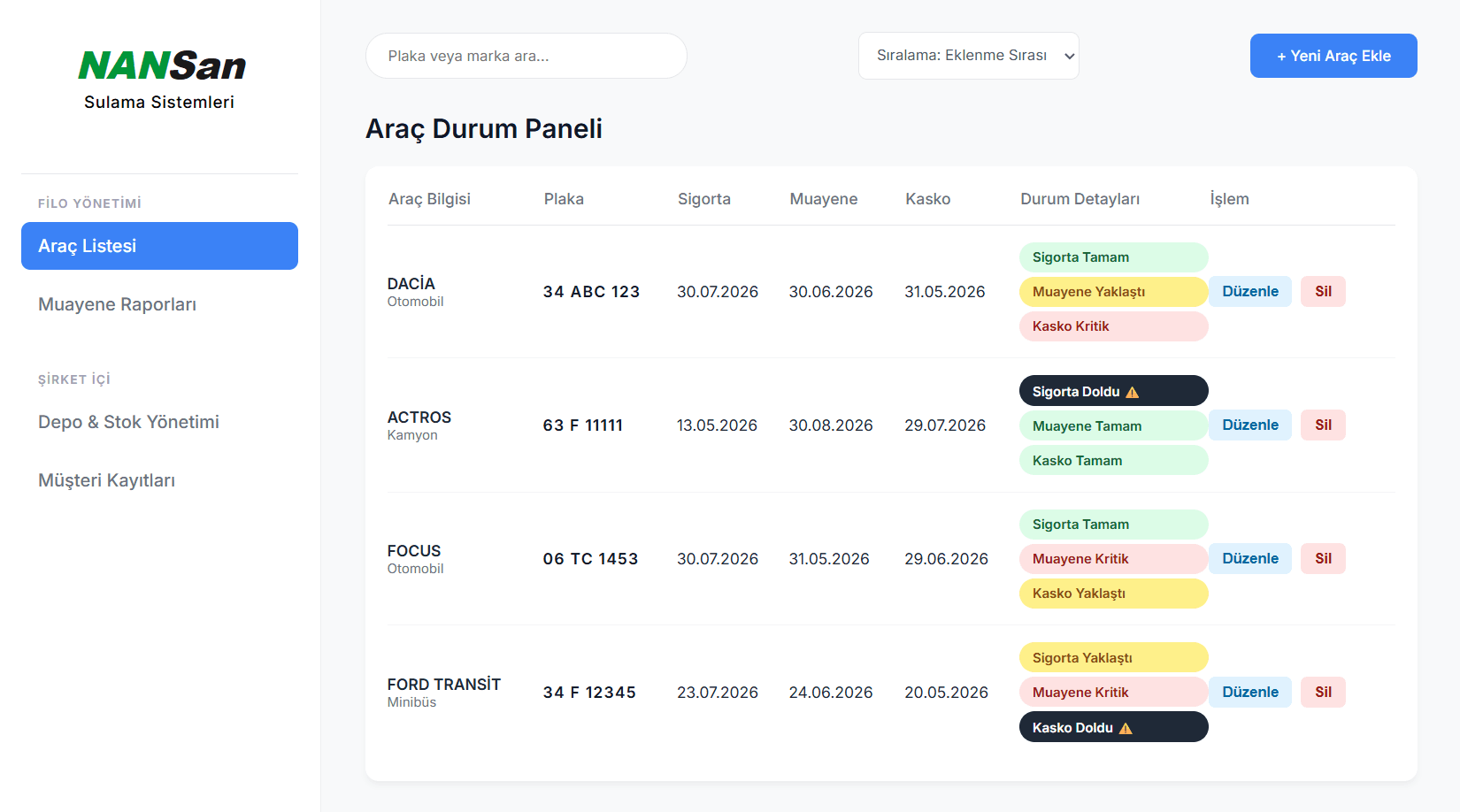Viewport: 1460px width, 812px height.
Task: Click the Sigorta Doldu warning badge
Action: click(1114, 391)
